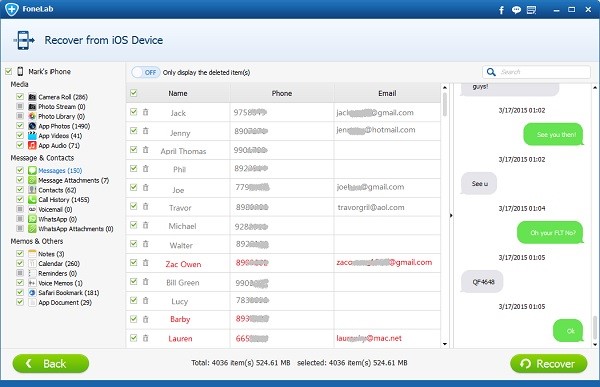Image resolution: width=600 pixels, height=387 pixels.
Task: Open the Facebook share icon
Action: tap(501, 10)
